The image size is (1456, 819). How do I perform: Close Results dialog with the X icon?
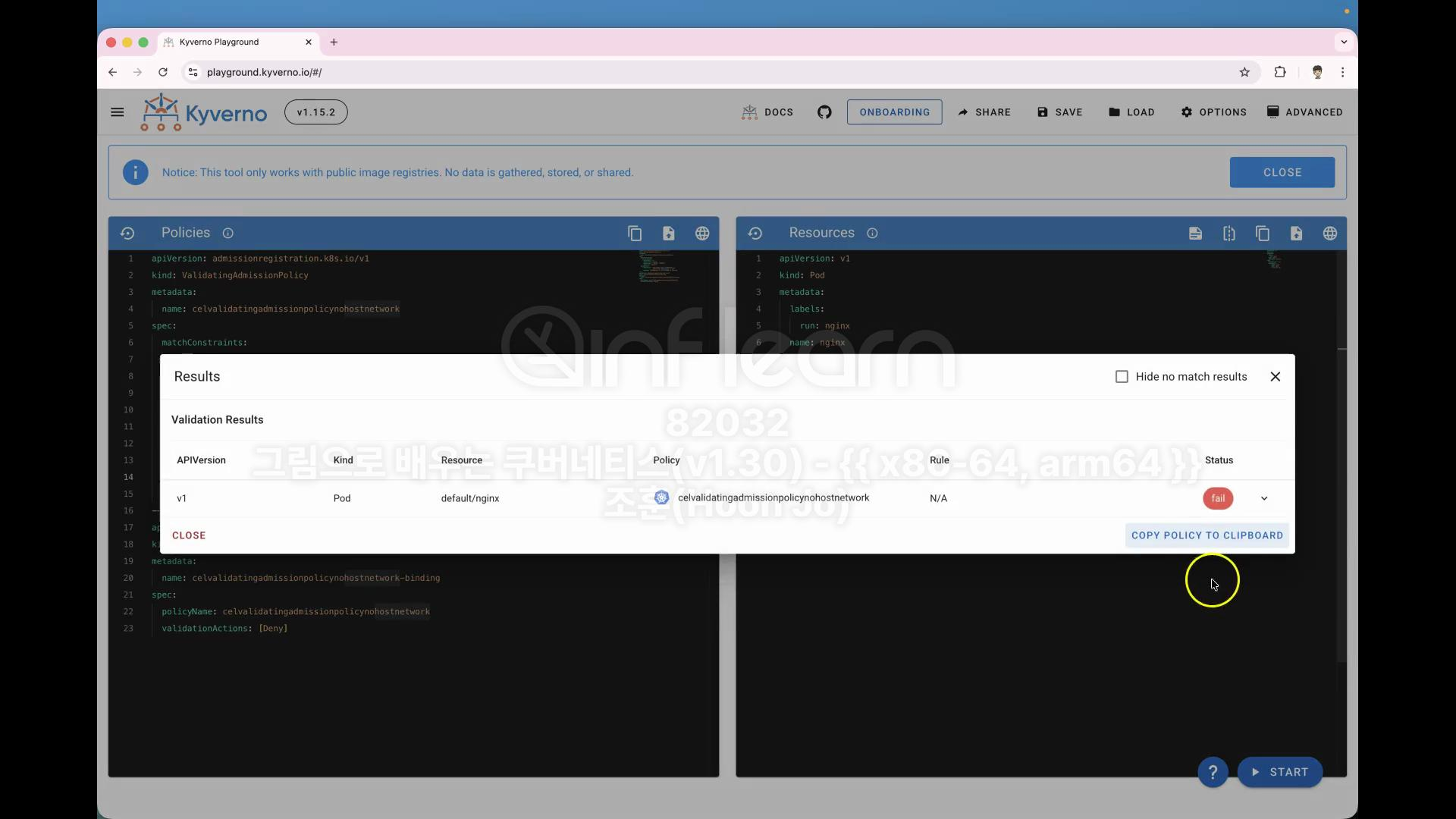(1276, 377)
